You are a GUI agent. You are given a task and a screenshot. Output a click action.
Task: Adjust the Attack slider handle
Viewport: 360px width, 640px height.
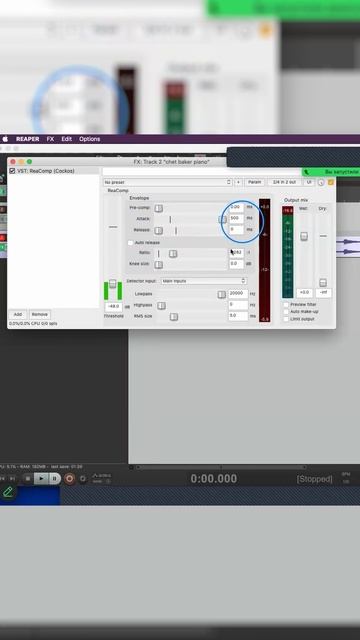click(x=223, y=219)
